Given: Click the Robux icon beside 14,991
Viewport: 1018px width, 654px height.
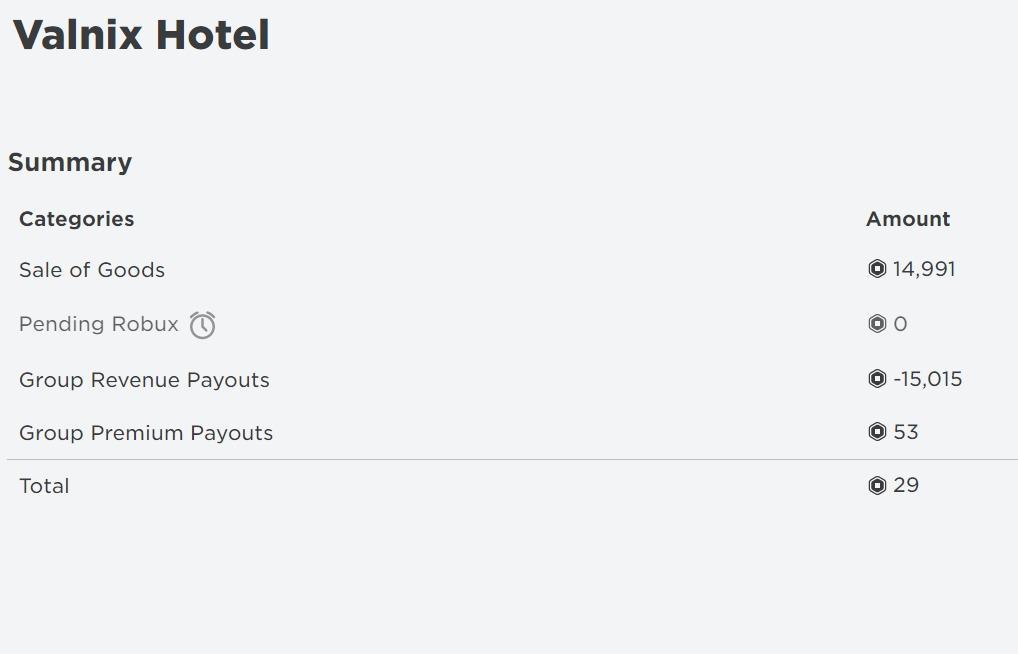Looking at the screenshot, I should (876, 269).
